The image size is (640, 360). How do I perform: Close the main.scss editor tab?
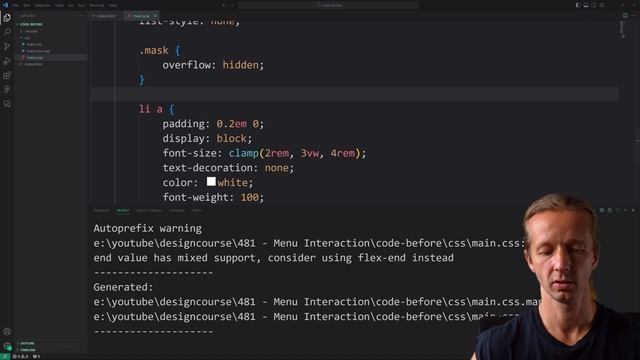click(156, 16)
